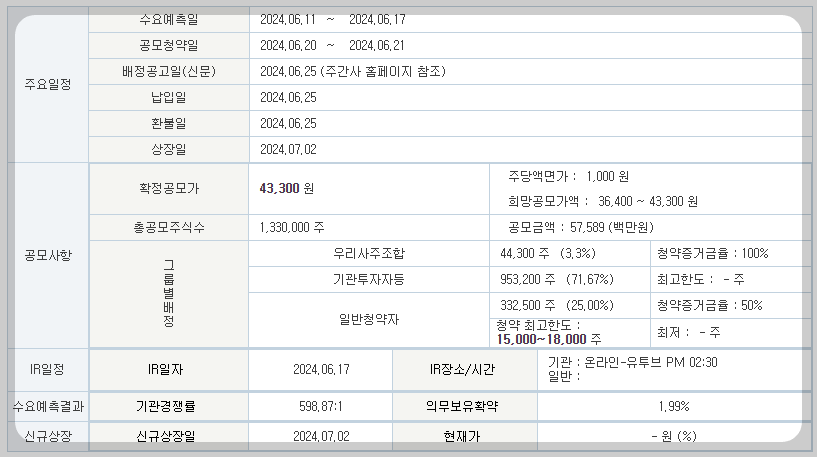The image size is (817, 457).
Task: Click the confirmed price 43,300 원
Action: coord(287,188)
